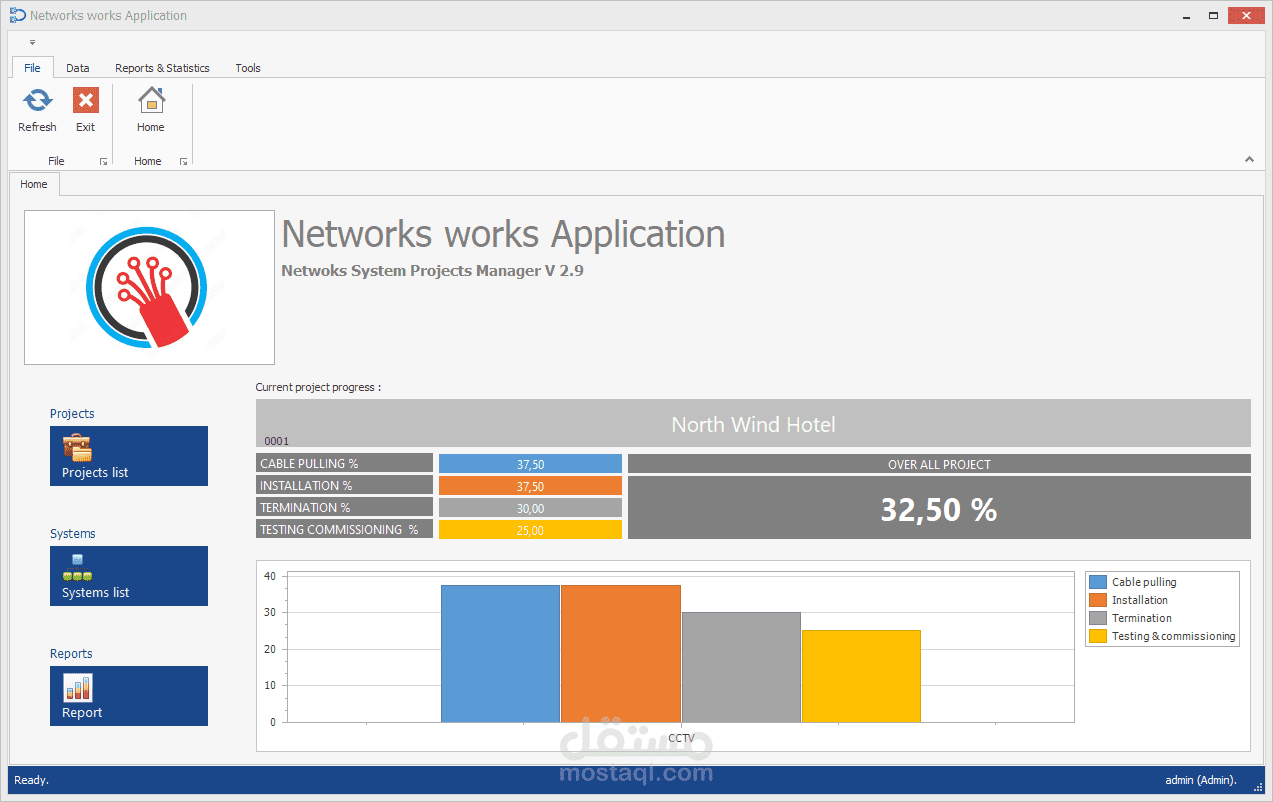The width and height of the screenshot is (1273, 802).
Task: Switch to the File ribbon tab
Action: (32, 68)
